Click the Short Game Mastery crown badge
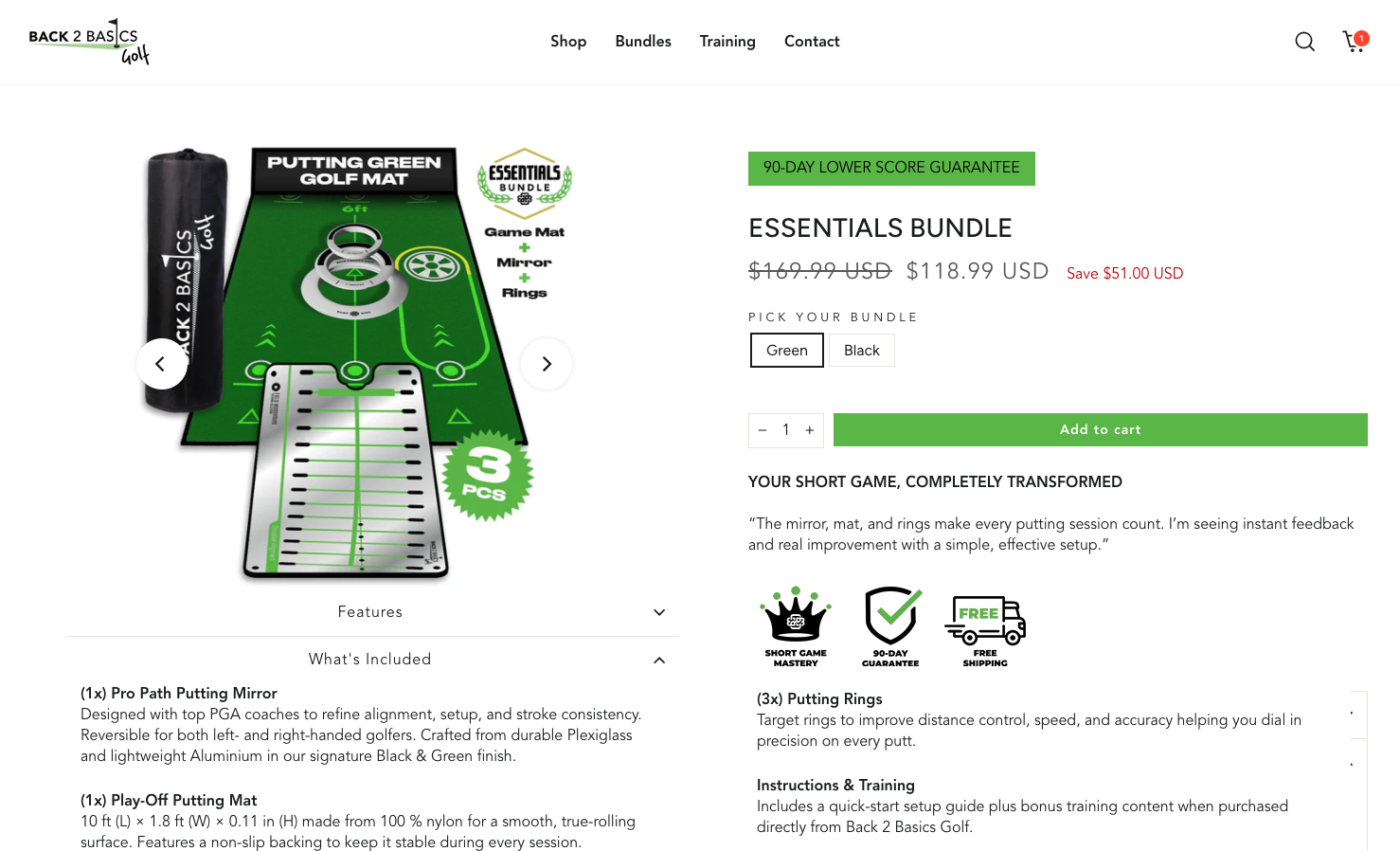 pos(796,626)
